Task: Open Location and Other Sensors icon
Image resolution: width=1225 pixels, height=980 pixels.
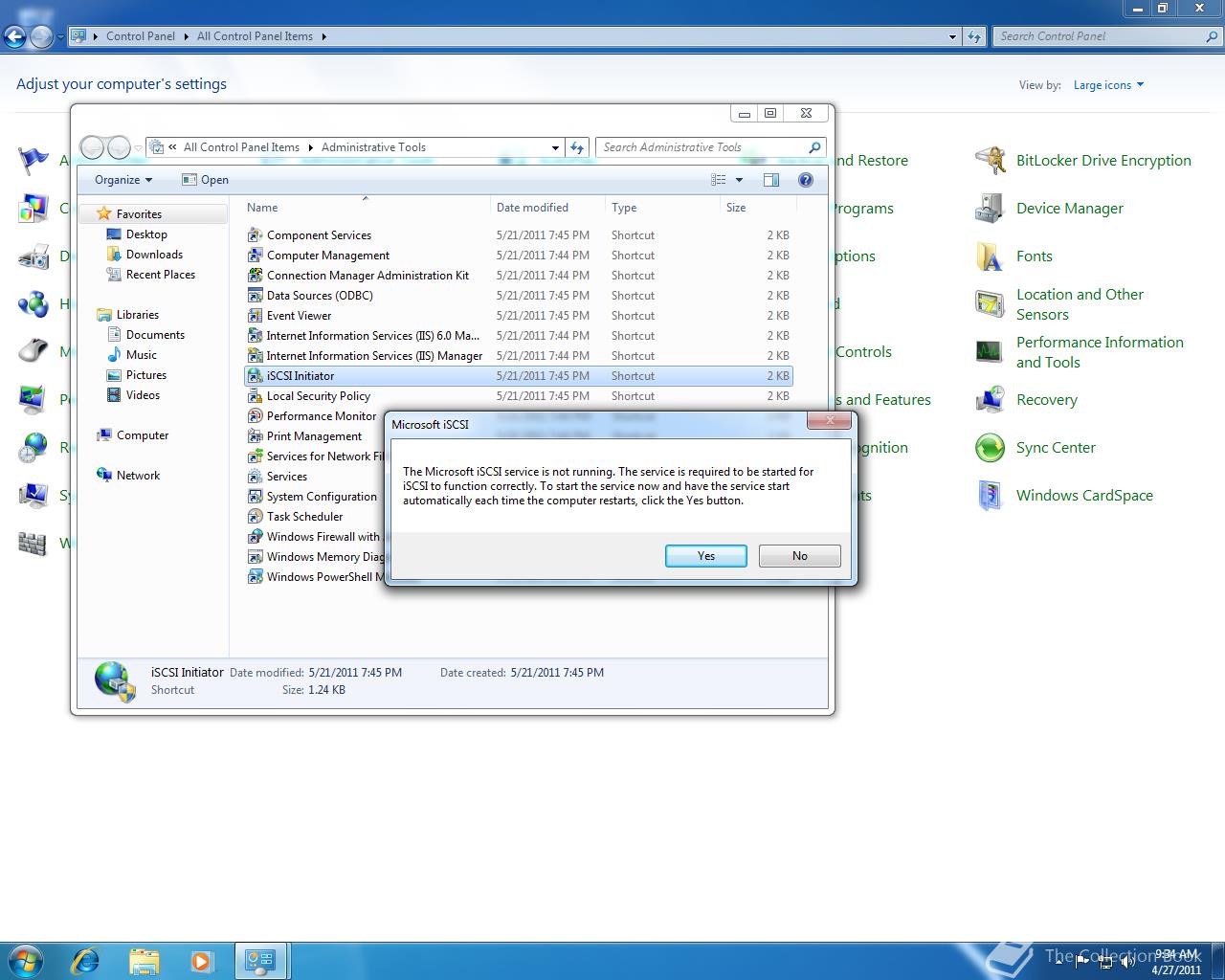Action: coord(990,304)
